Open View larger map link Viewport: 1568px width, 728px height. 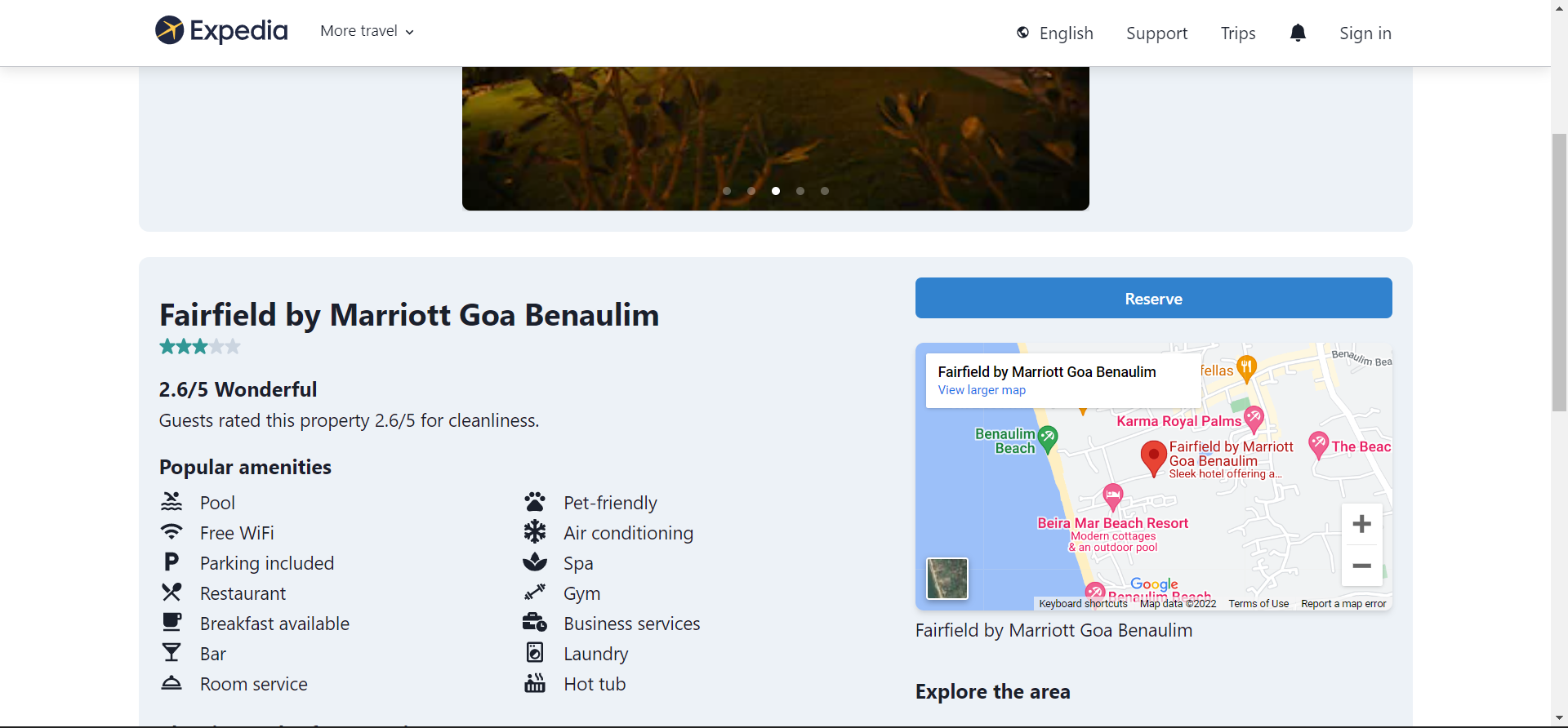[982, 390]
